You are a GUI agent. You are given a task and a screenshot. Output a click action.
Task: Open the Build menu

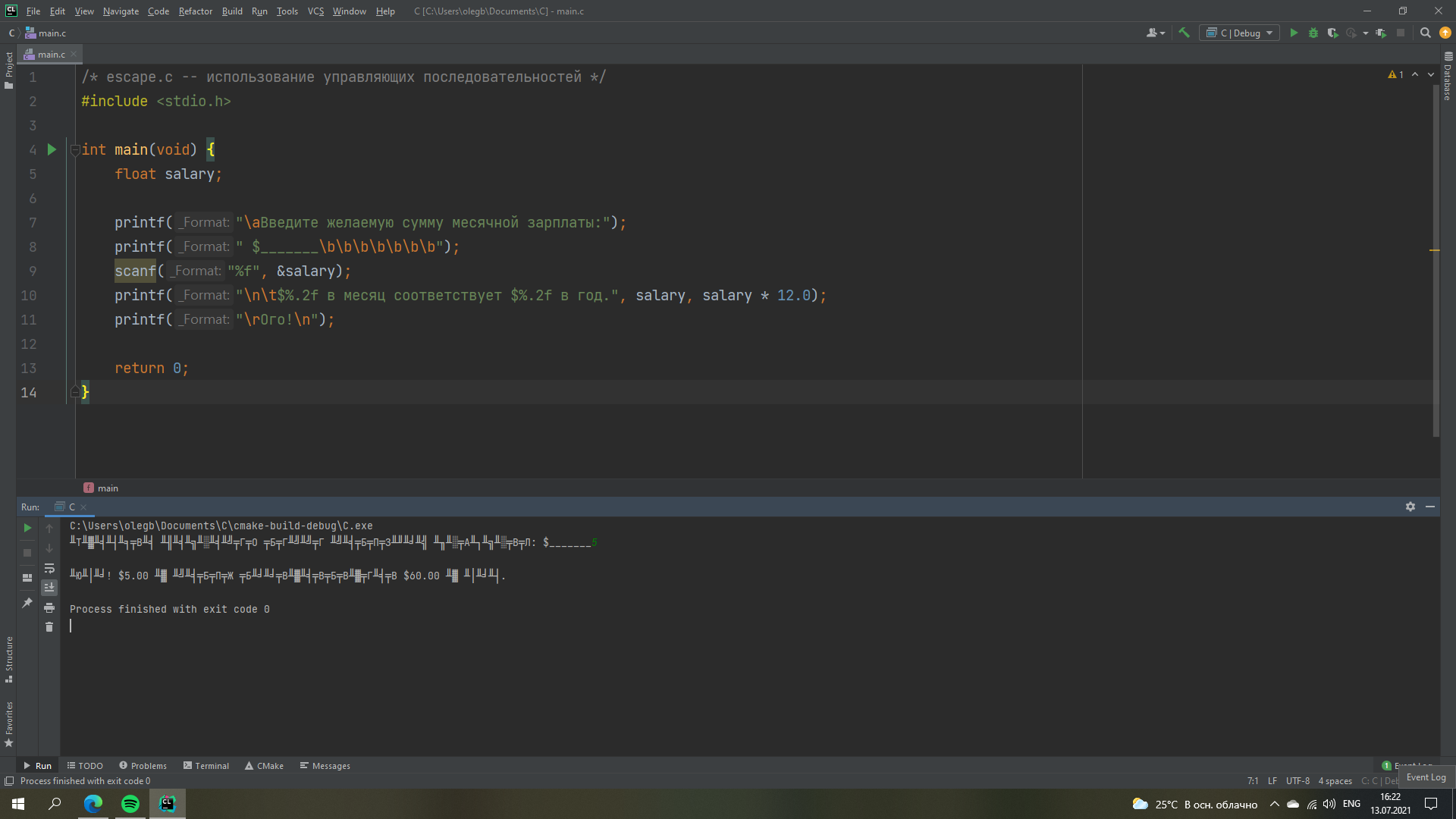tap(232, 11)
